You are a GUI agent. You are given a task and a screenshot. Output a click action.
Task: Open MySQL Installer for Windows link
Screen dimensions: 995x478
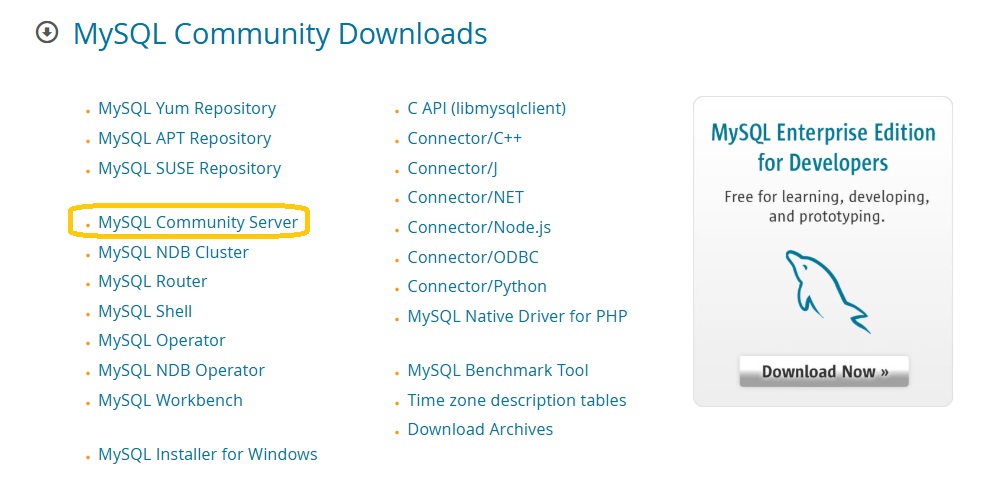[x=208, y=455]
